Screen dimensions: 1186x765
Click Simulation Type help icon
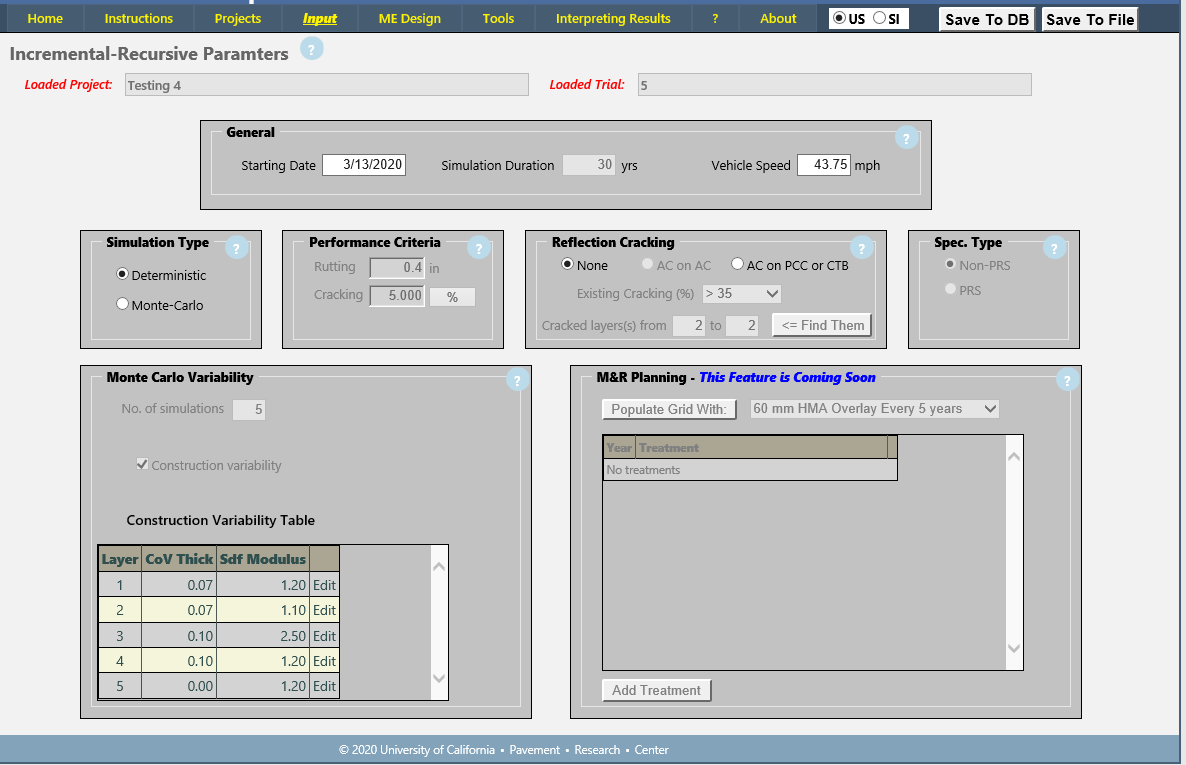[236, 249]
